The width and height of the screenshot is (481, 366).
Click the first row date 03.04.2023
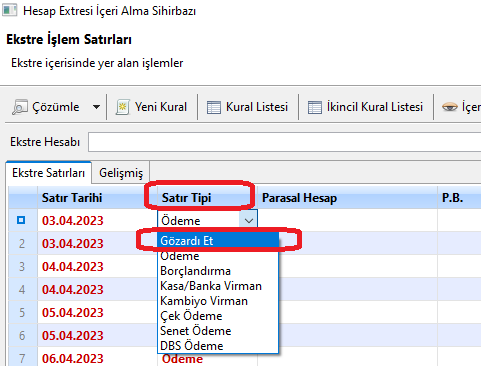[x=73, y=221]
